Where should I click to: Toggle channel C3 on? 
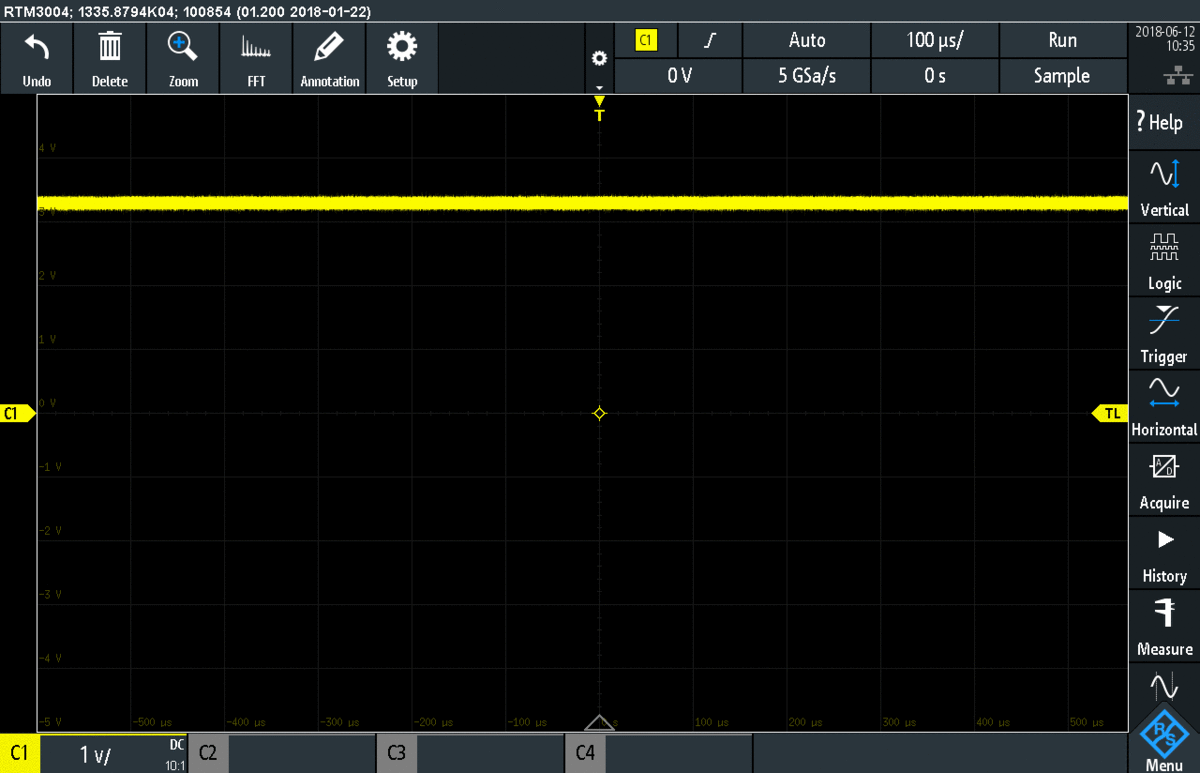click(396, 753)
